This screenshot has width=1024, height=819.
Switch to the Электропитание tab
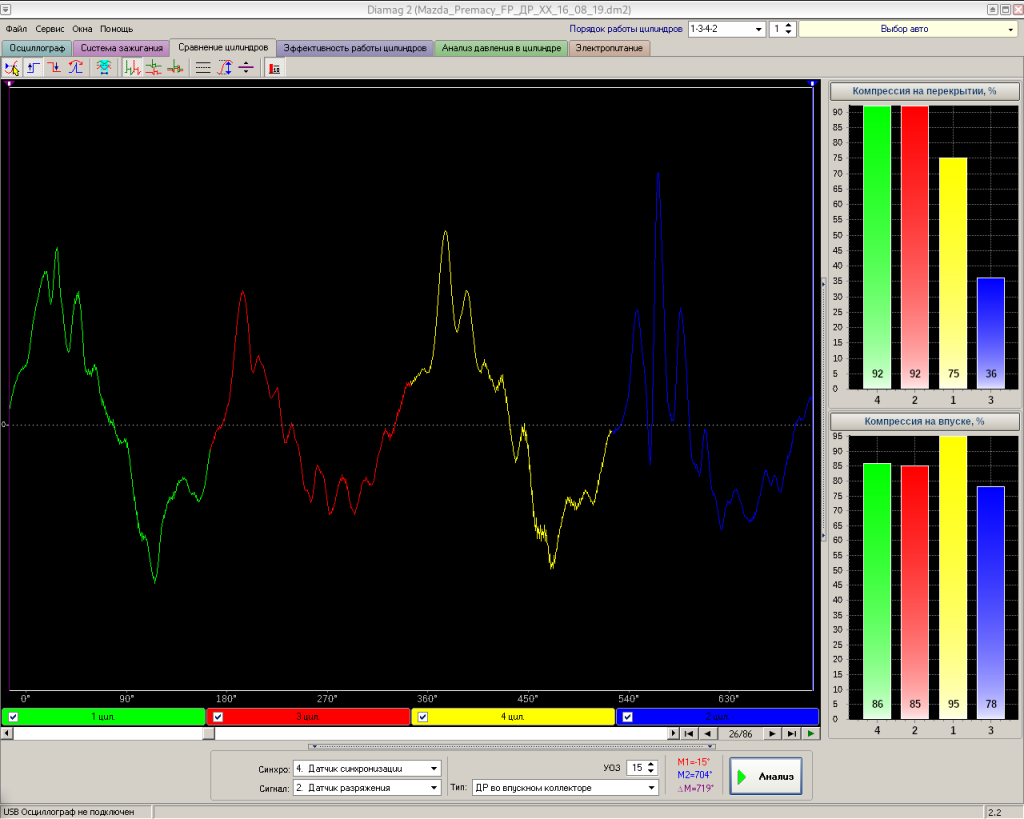tap(609, 48)
